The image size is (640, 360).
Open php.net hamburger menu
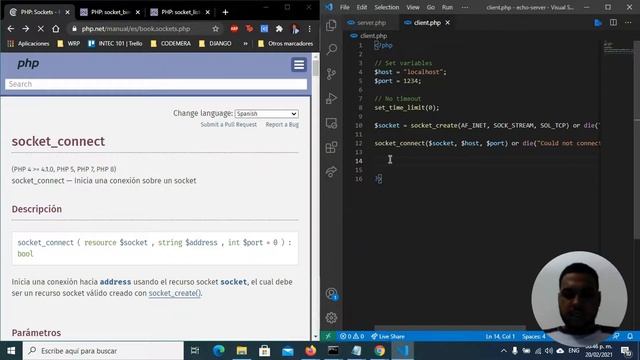coord(299,64)
